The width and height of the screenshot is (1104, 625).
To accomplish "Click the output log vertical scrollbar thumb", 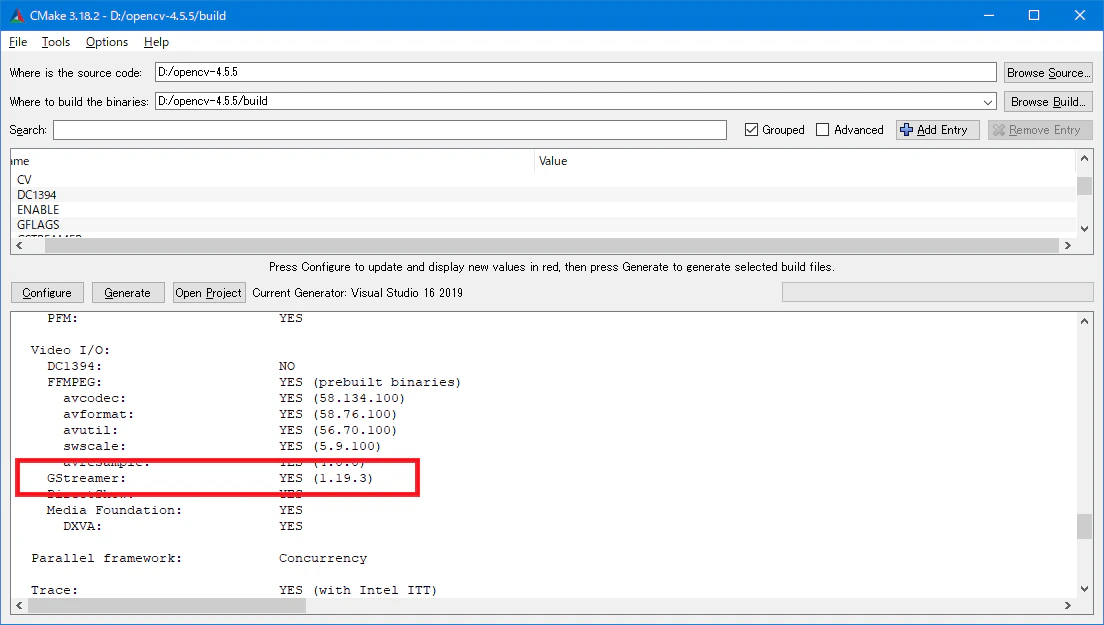I will click(x=1084, y=526).
